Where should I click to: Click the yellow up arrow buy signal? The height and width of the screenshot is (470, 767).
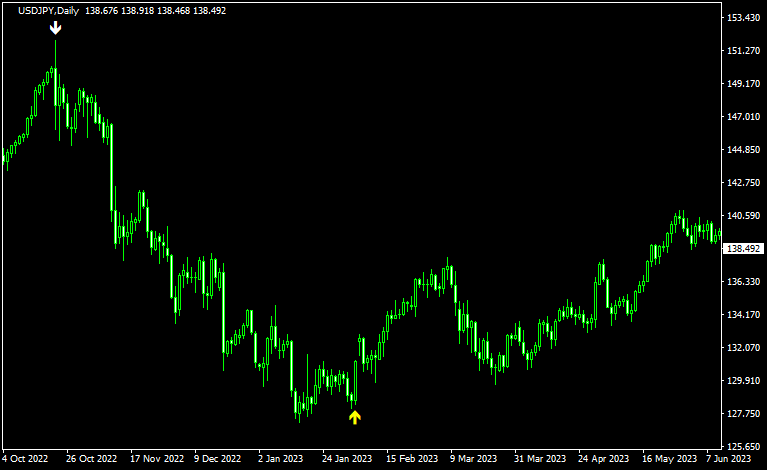click(354, 417)
